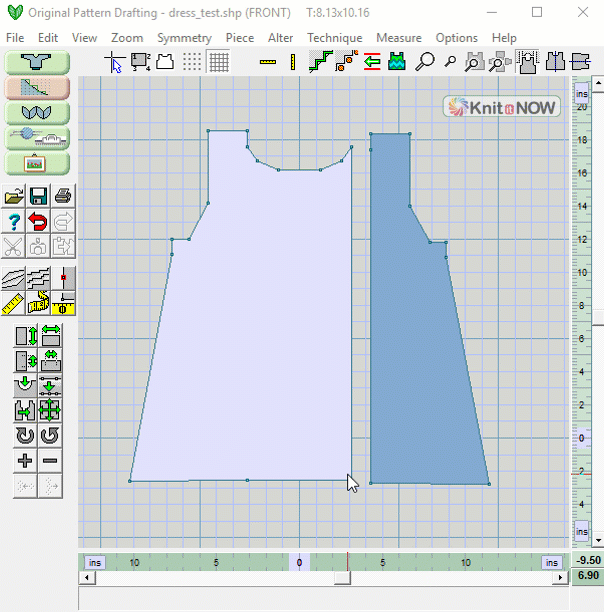Viewport: 604px width, 612px height.
Task: Open the stitch designer leaves button
Action: pos(37,113)
